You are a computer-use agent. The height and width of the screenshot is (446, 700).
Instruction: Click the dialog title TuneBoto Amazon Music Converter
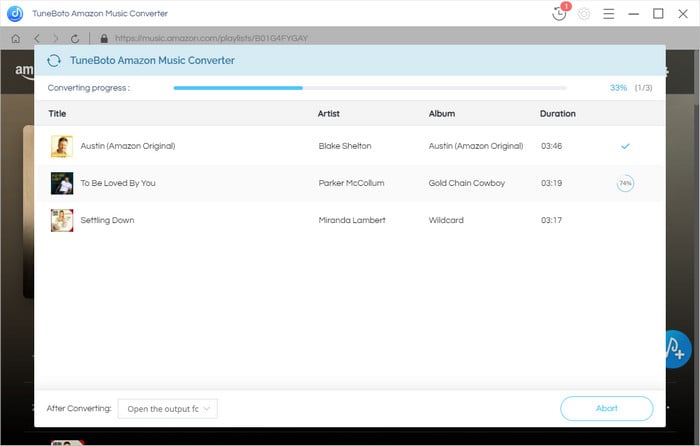(152, 60)
